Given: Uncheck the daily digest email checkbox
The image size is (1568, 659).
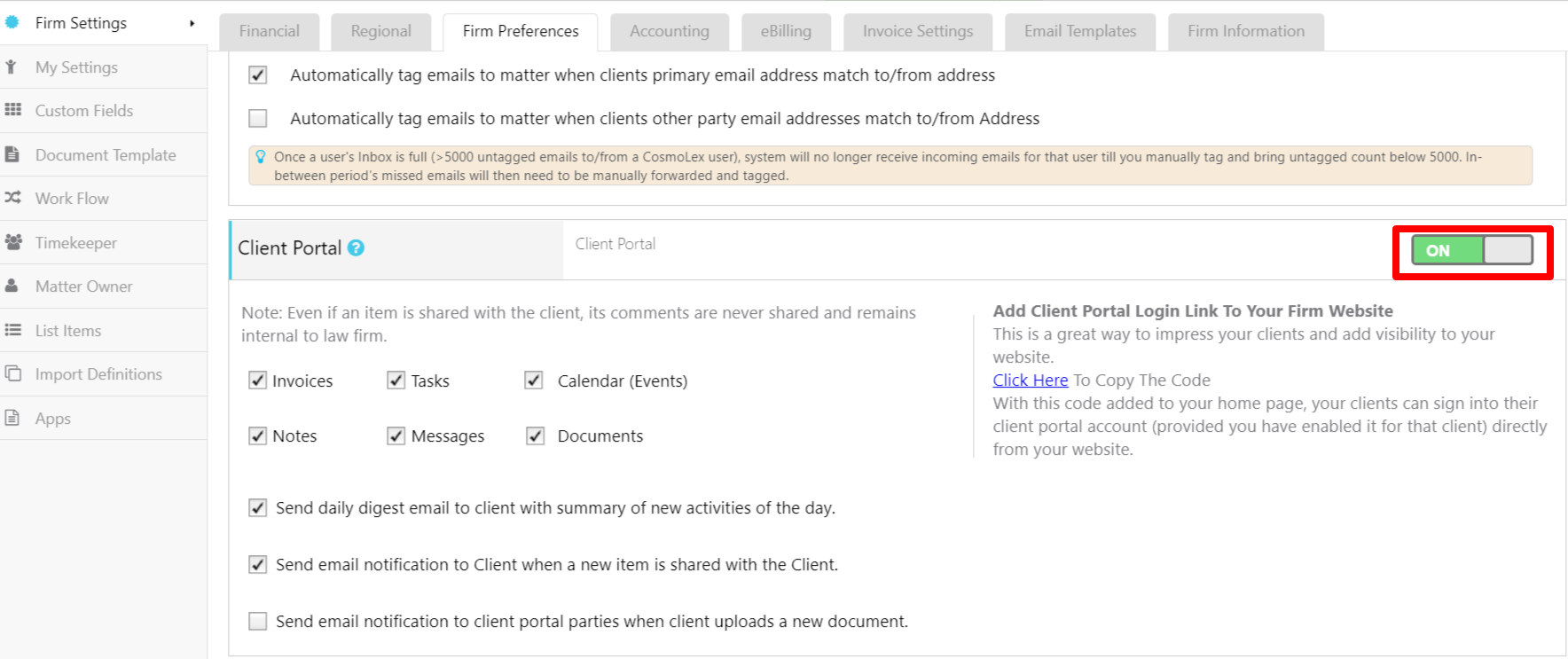Looking at the screenshot, I should pos(258,507).
